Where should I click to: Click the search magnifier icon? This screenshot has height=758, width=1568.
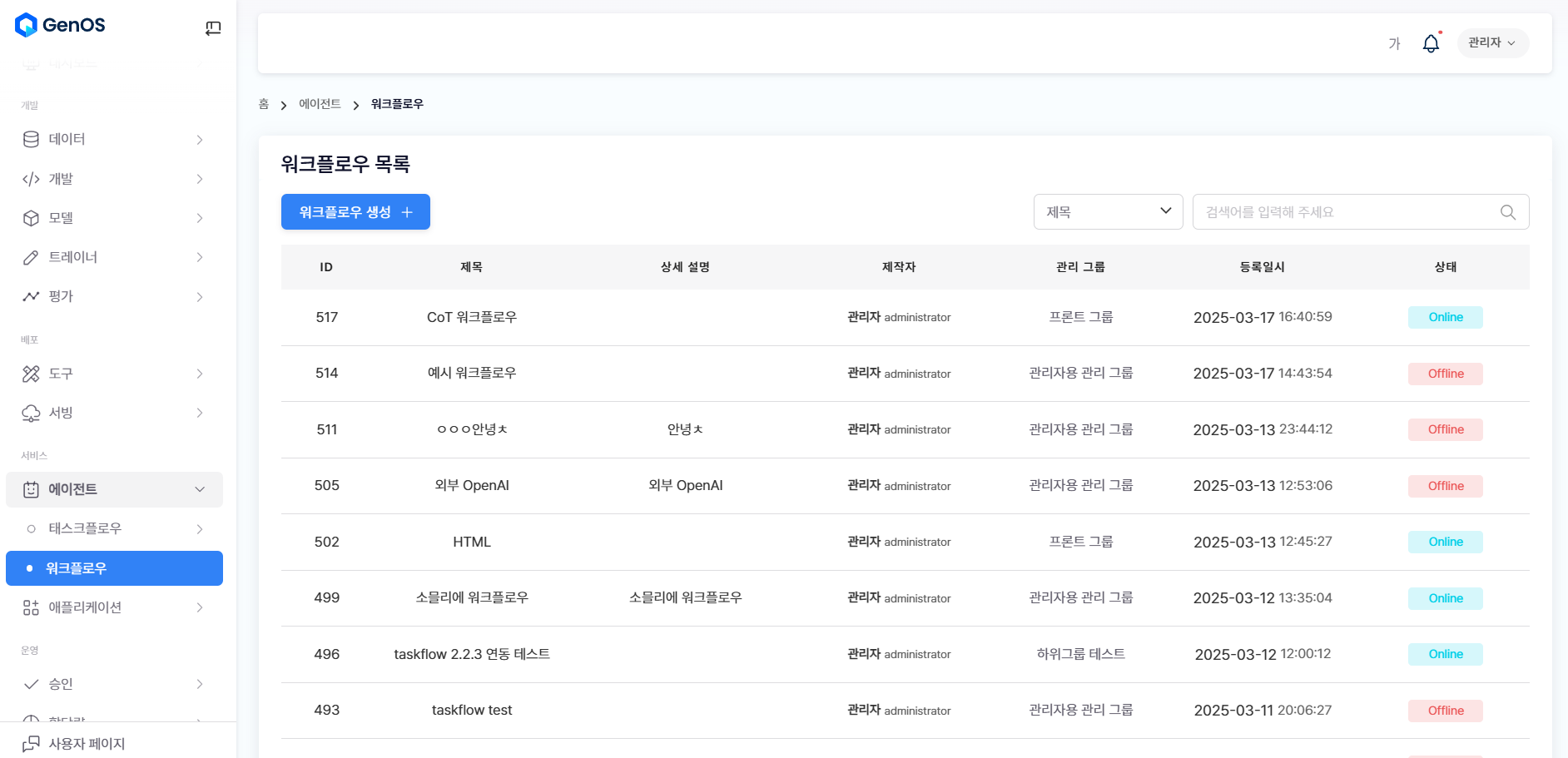(x=1507, y=212)
